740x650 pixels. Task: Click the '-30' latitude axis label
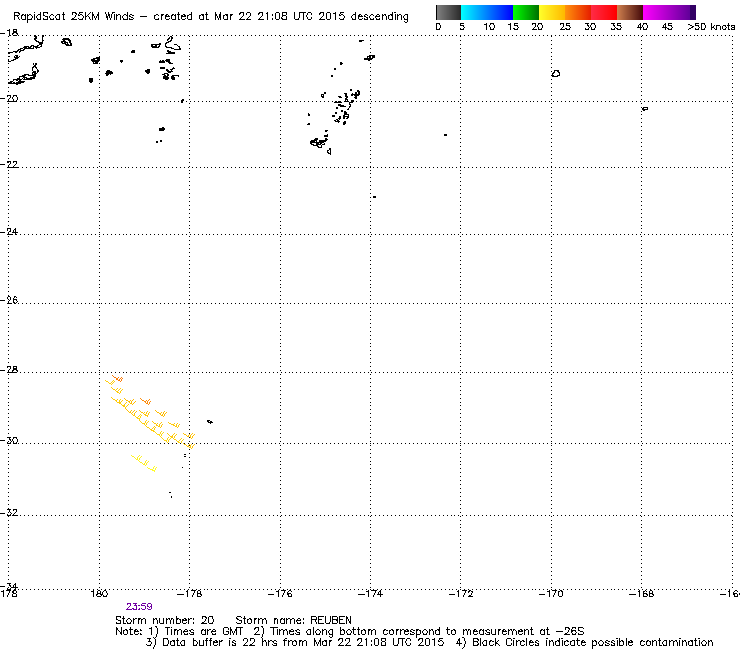tap(9, 441)
